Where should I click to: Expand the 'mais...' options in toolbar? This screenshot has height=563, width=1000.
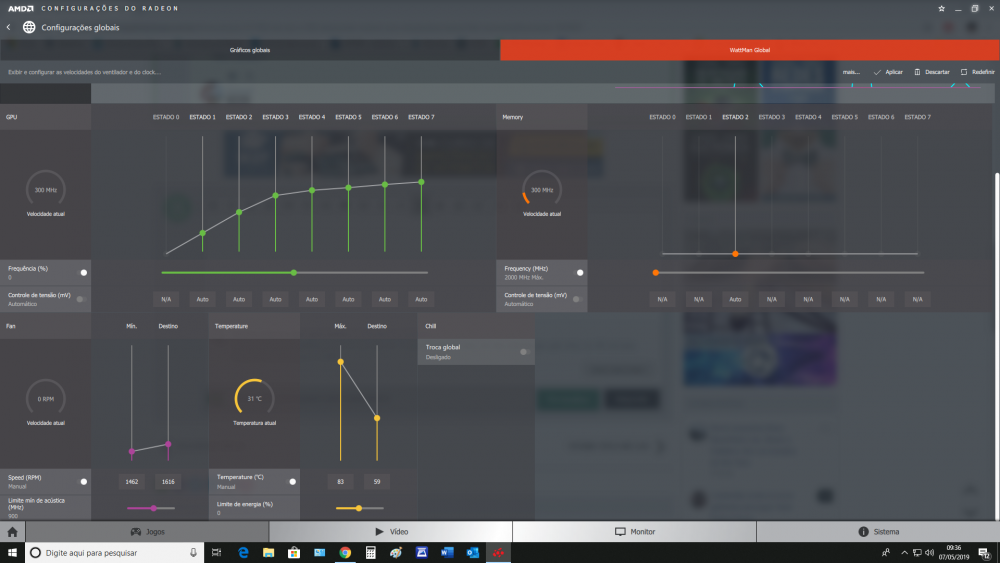click(x=851, y=72)
